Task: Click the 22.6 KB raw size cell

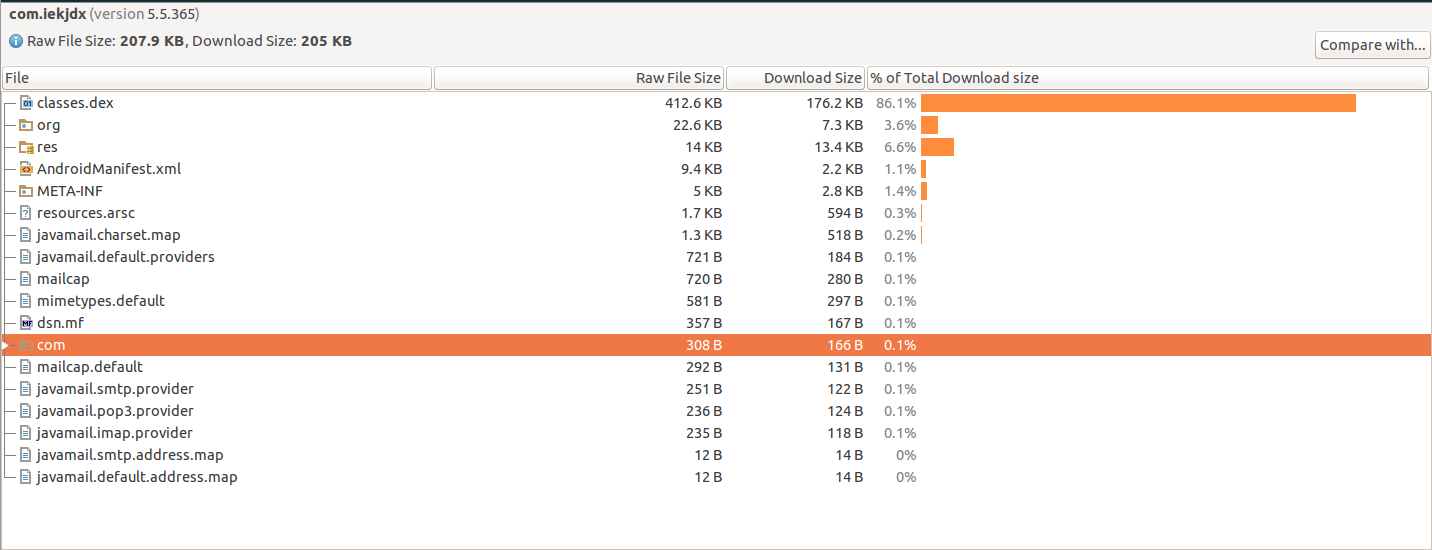Action: (x=697, y=125)
